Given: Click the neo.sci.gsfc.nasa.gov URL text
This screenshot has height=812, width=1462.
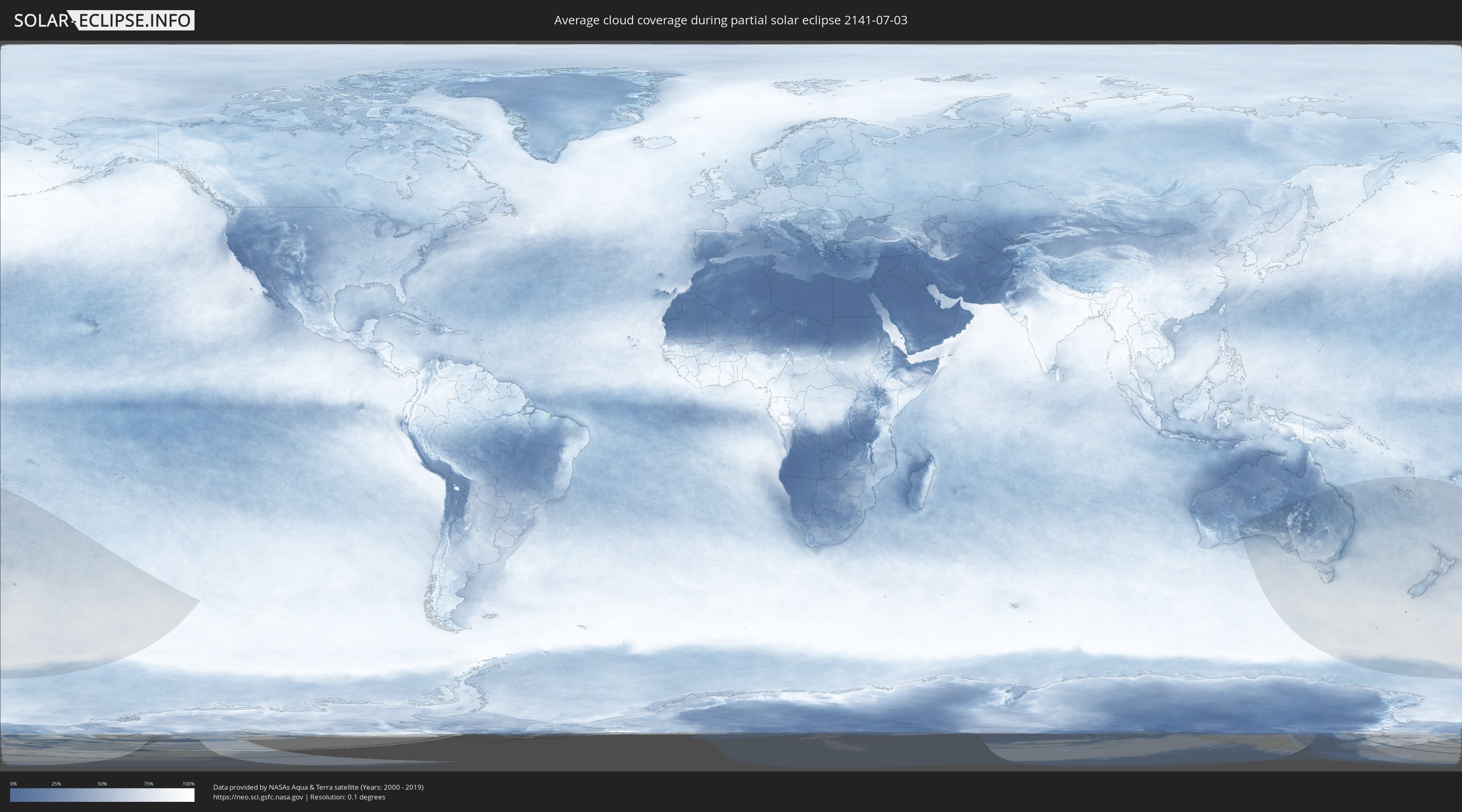Looking at the screenshot, I should pyautogui.click(x=258, y=797).
